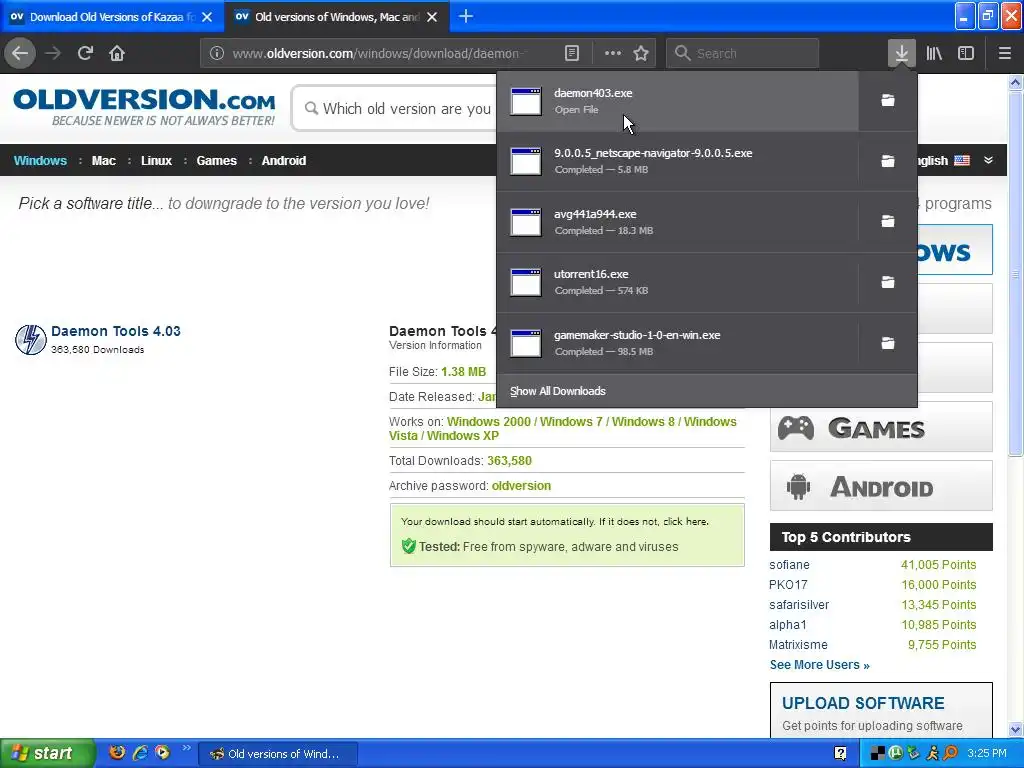Click the Daemon Tools lightning logo icon
1024x768 pixels.
coord(31,340)
